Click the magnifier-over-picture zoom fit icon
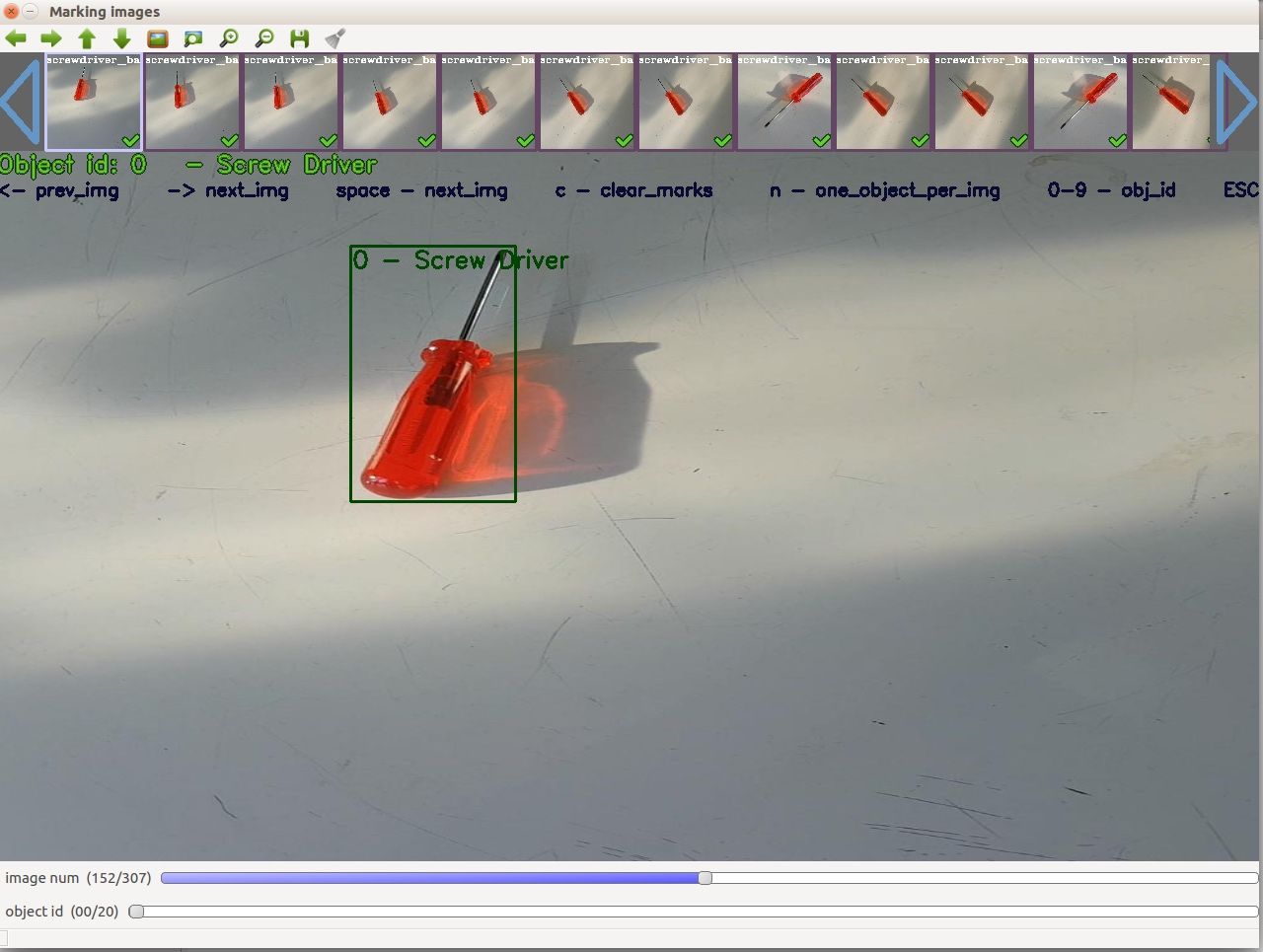This screenshot has width=1263, height=952. pyautogui.click(x=193, y=38)
